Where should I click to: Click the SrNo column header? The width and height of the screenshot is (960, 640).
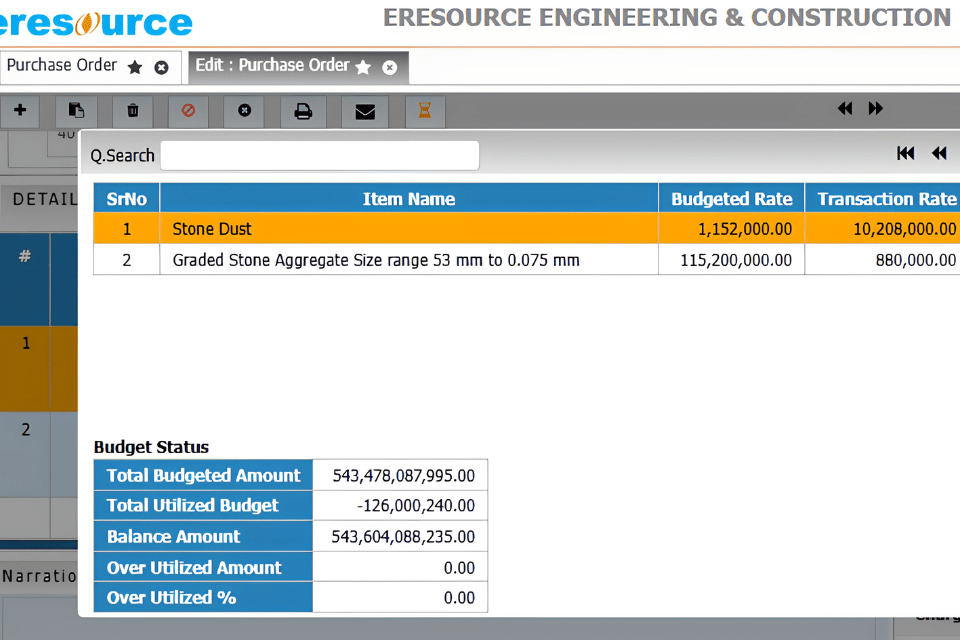(x=127, y=198)
